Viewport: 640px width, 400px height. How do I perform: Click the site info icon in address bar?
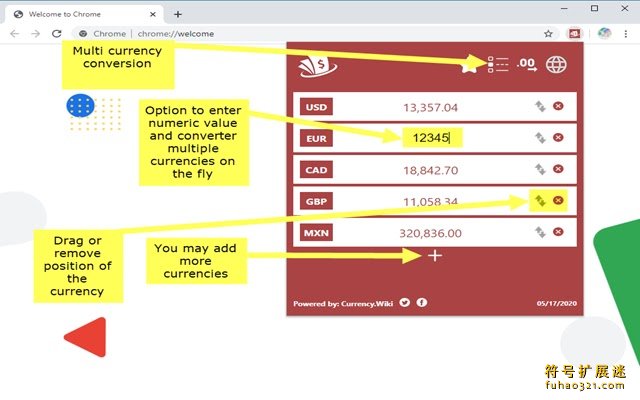coord(83,33)
